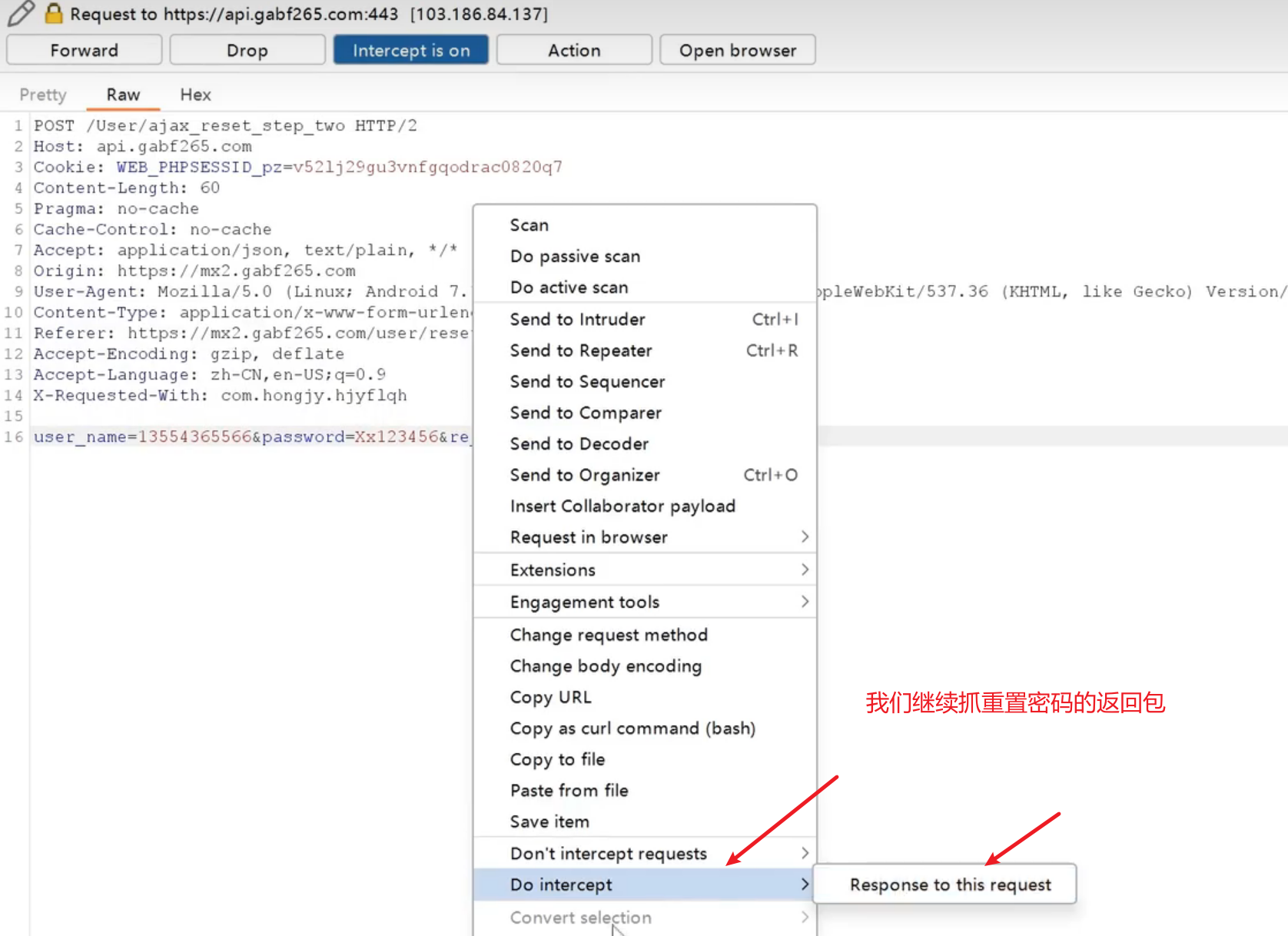This screenshot has width=1288, height=936.
Task: Select the Raw tab
Action: (x=123, y=95)
